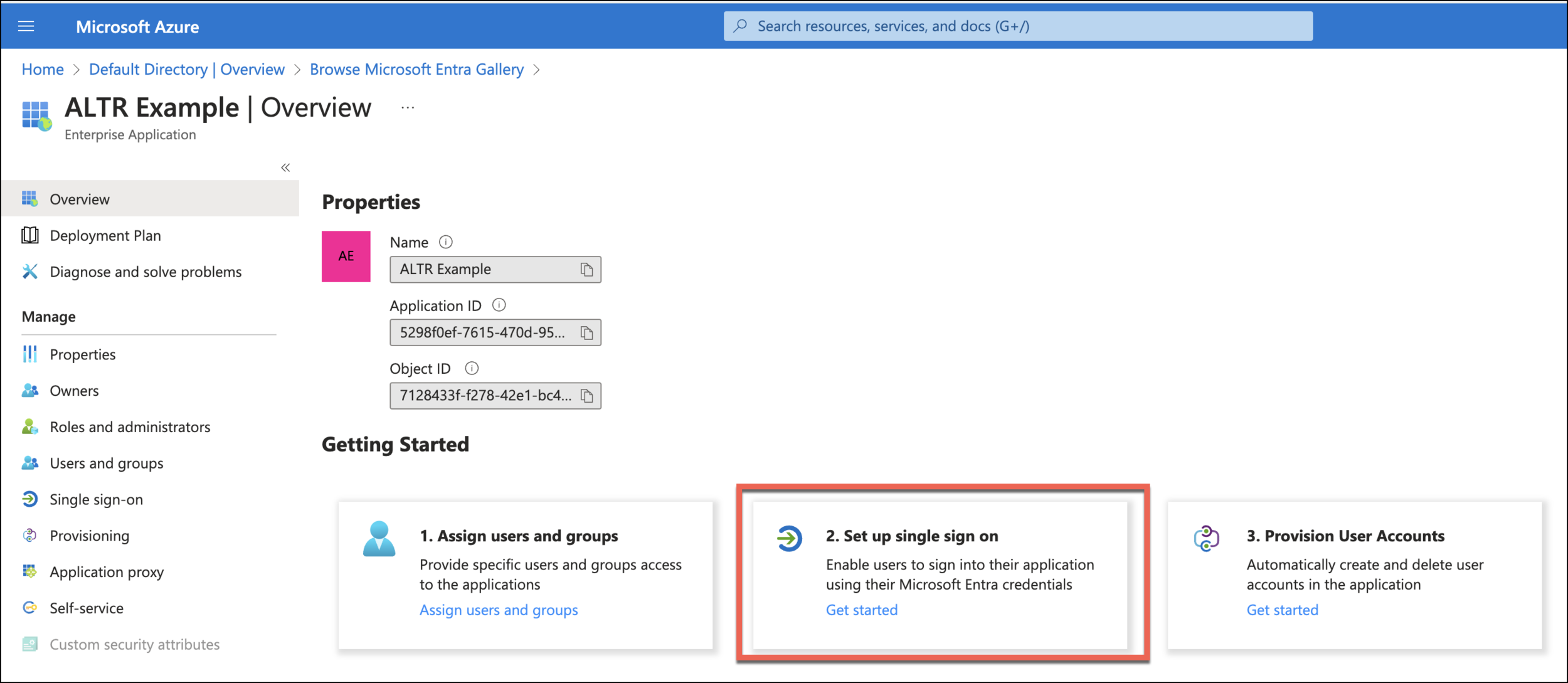Click the Diagnose wrench icon
This screenshot has width=1568, height=683.
(29, 272)
